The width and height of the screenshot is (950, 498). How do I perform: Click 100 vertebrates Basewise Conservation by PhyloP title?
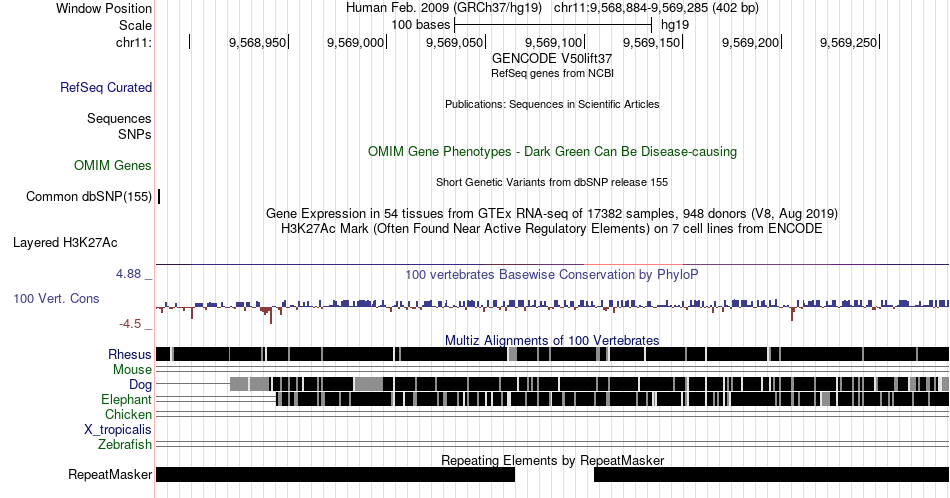552,274
